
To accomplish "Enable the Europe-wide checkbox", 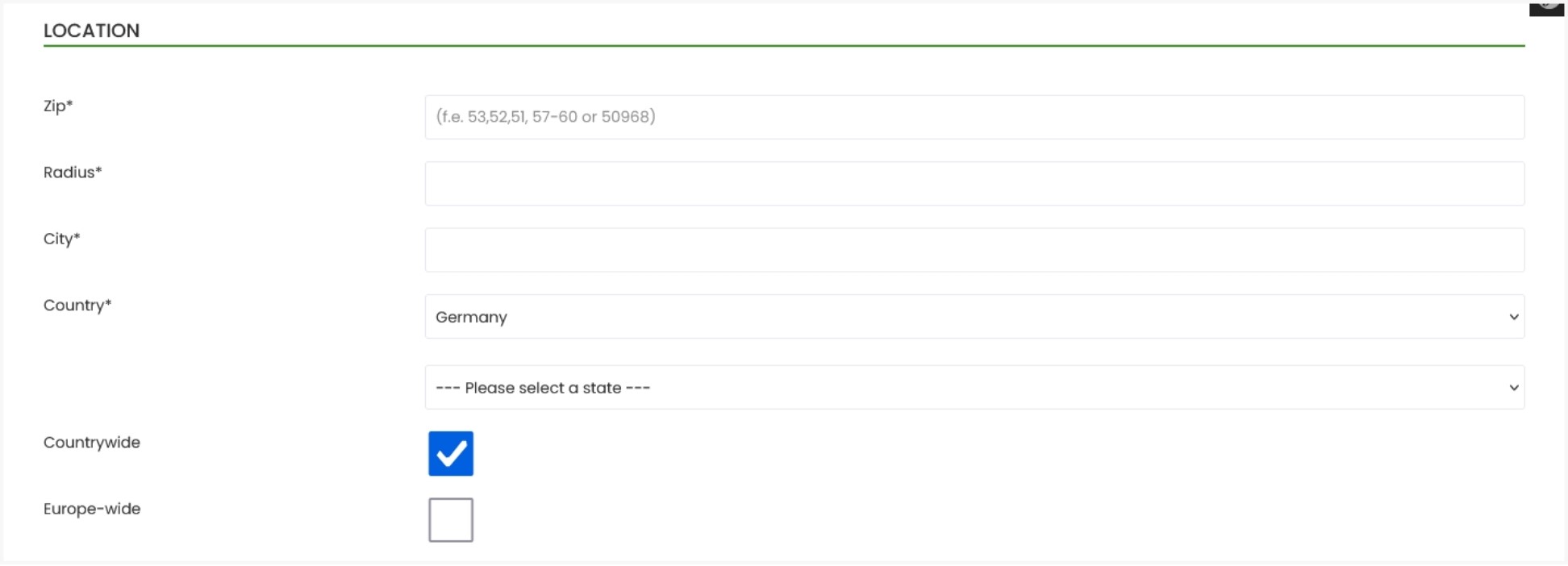I will coord(451,520).
